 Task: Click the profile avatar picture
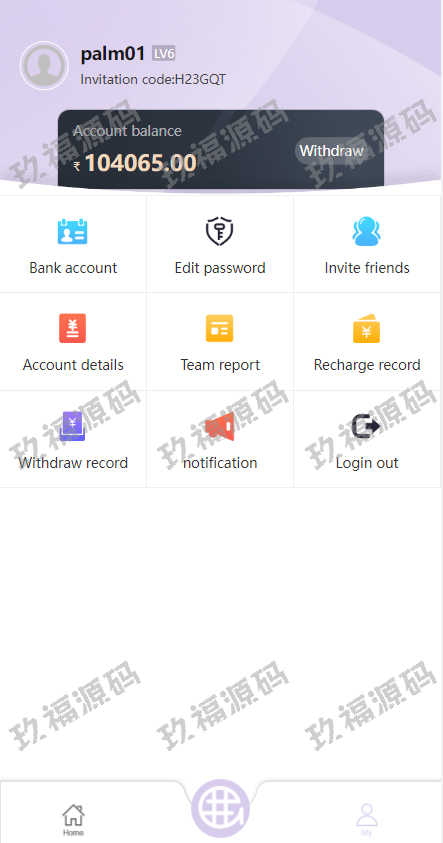[x=44, y=66]
